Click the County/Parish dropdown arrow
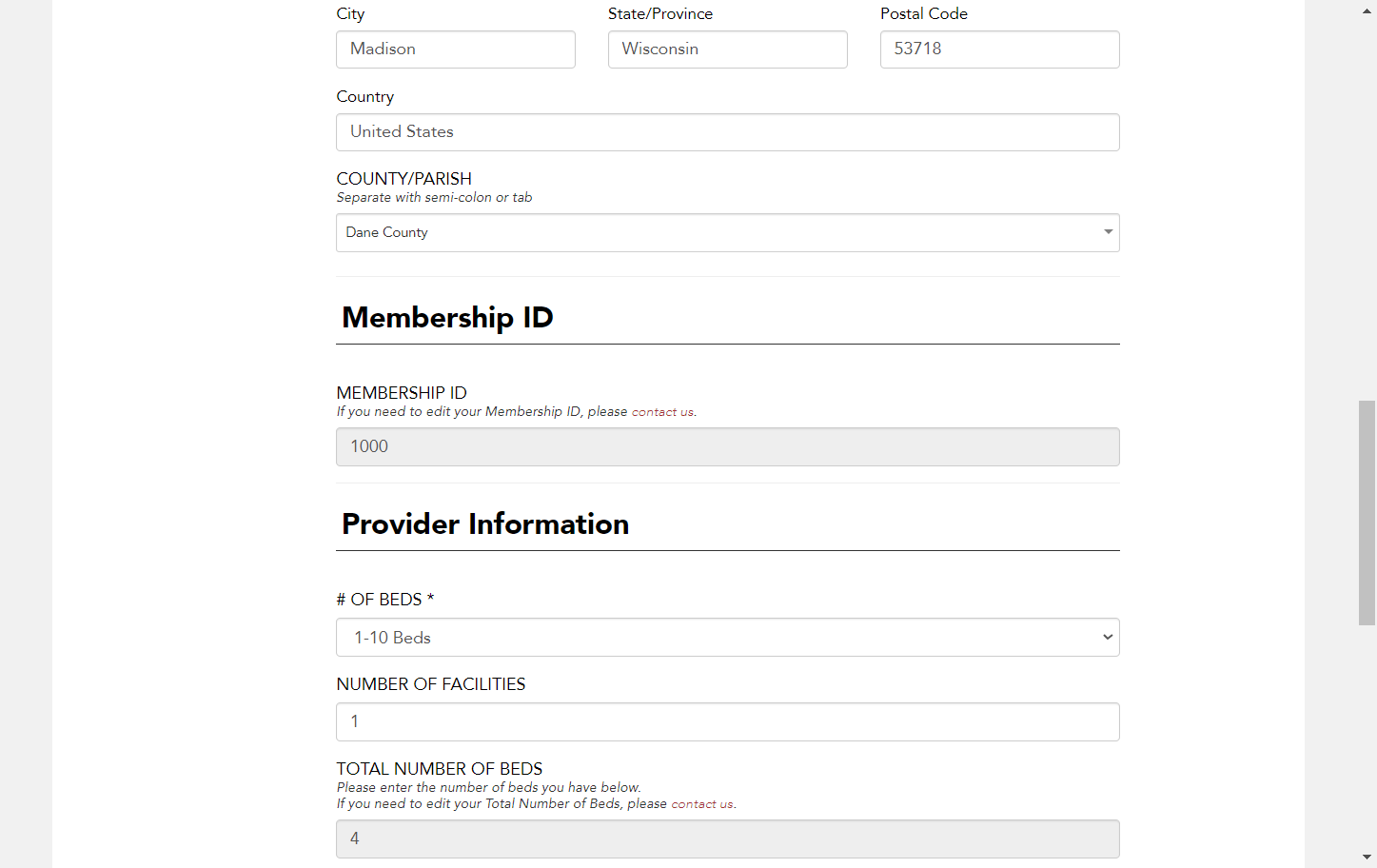The image size is (1377, 868). [1108, 232]
